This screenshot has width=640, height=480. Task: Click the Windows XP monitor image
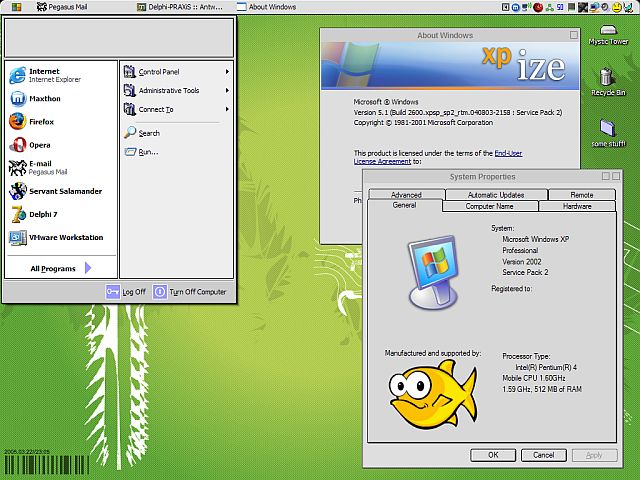(433, 272)
